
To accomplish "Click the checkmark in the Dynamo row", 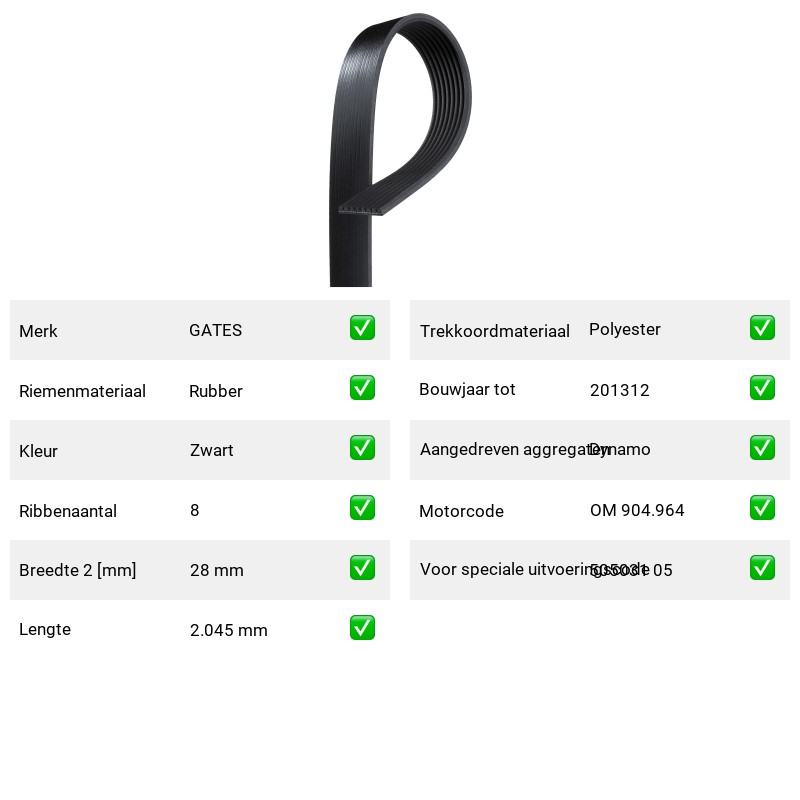I will coord(762,447).
